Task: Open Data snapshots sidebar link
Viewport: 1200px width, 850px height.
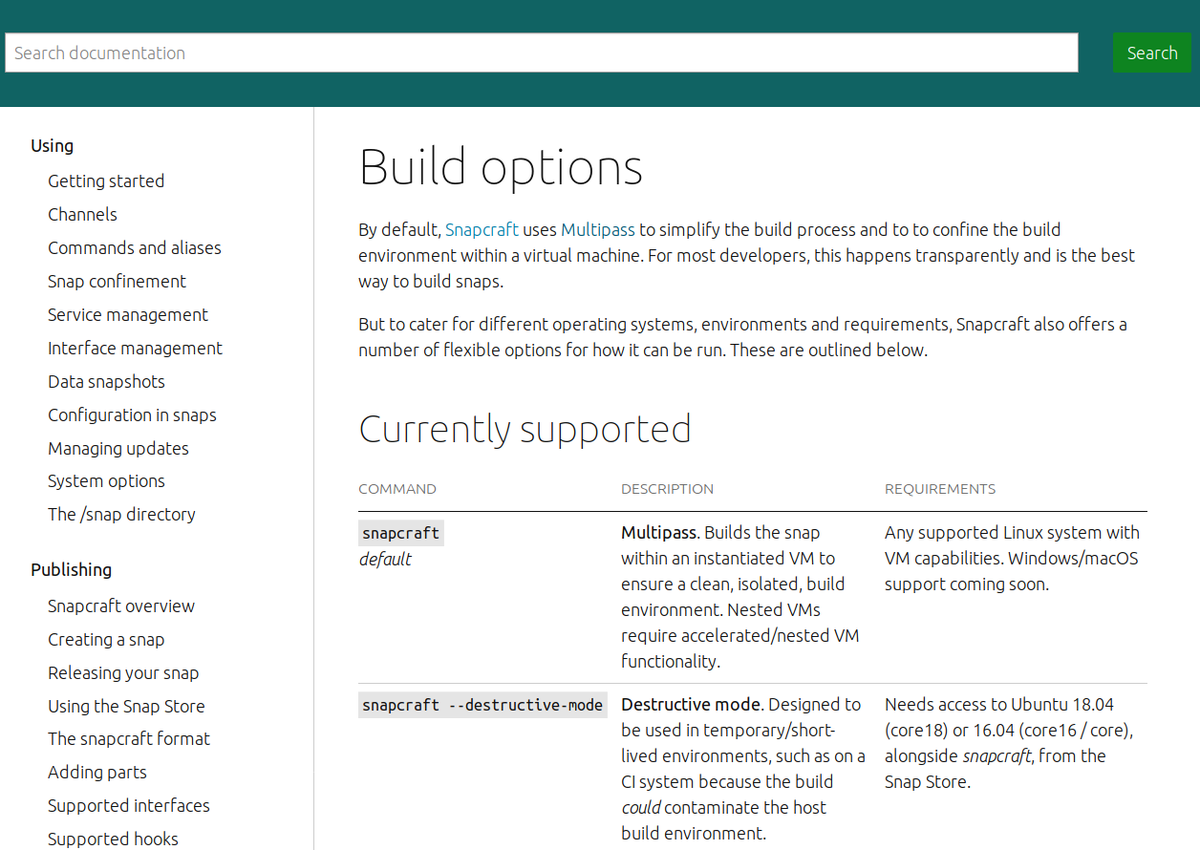Action: tap(106, 382)
